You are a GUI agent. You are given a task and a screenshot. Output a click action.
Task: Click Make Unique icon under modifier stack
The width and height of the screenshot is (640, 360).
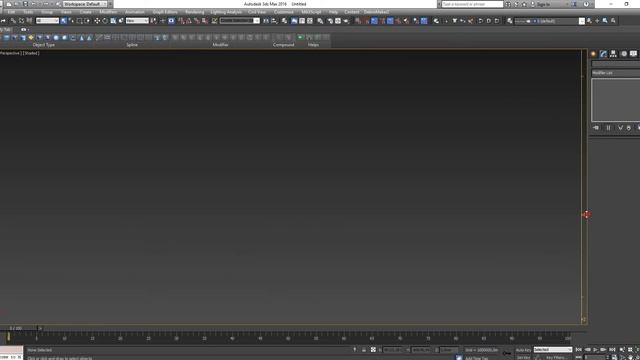(620, 128)
